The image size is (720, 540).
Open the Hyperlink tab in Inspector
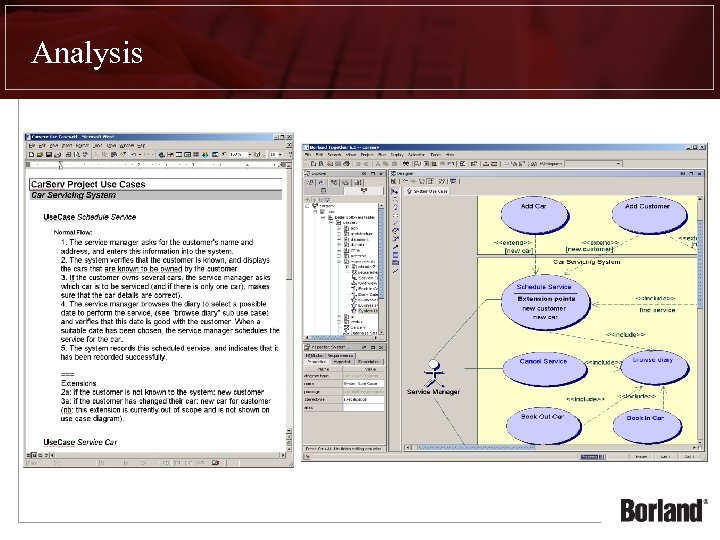point(342,362)
